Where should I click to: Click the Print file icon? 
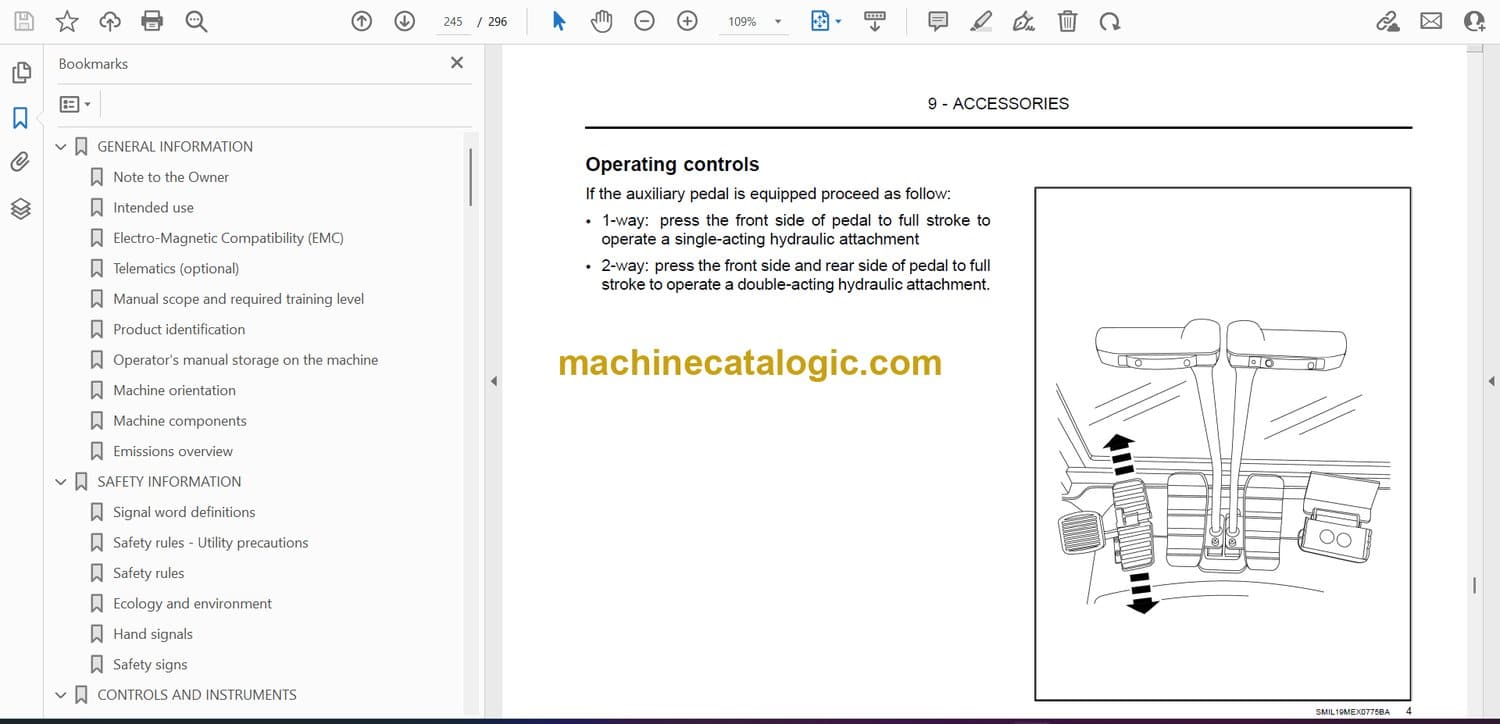[x=152, y=21]
